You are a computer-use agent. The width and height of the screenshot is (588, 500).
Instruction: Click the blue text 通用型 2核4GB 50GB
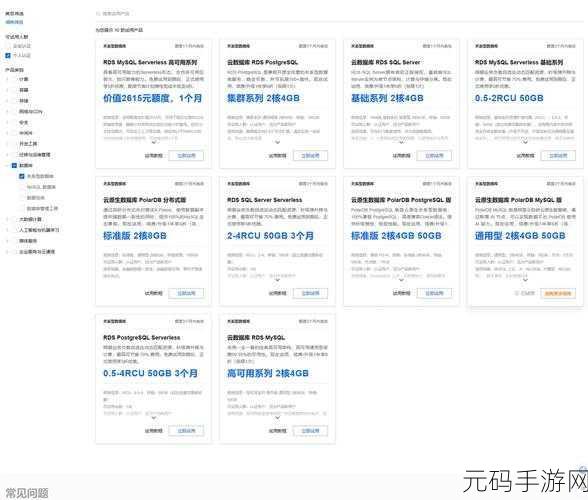(x=520, y=236)
